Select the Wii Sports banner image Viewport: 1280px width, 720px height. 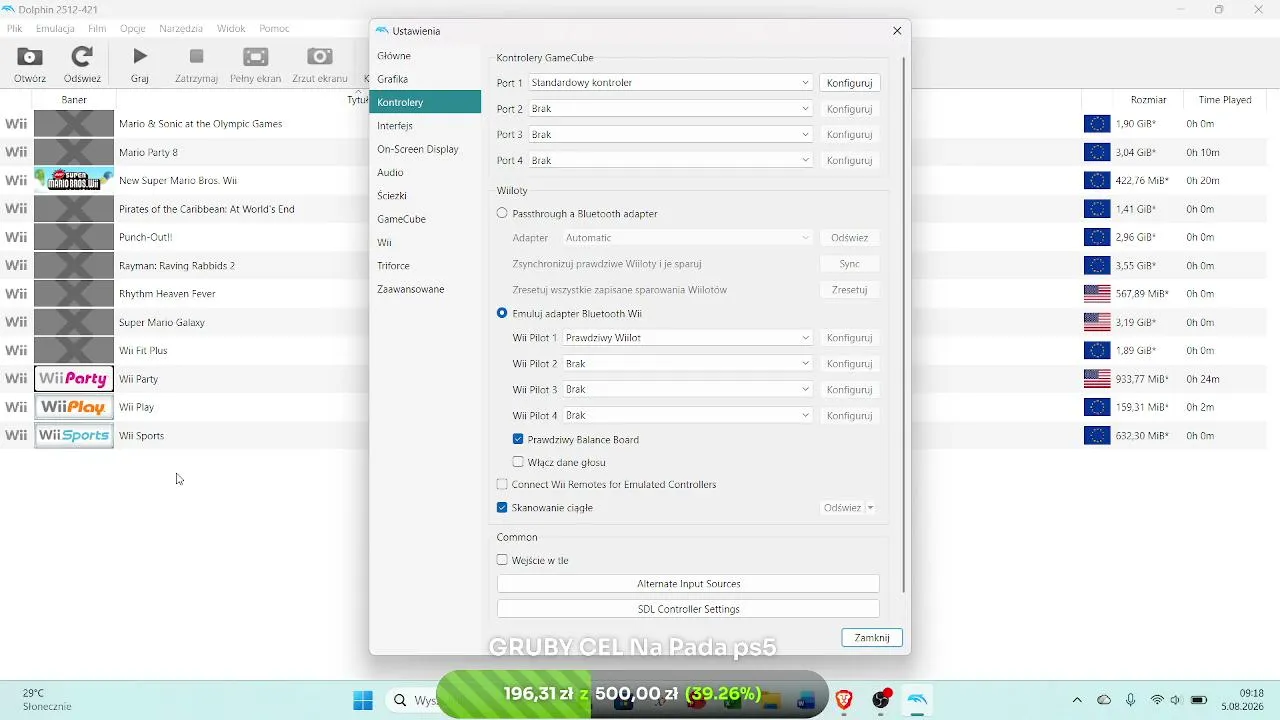[x=74, y=435]
